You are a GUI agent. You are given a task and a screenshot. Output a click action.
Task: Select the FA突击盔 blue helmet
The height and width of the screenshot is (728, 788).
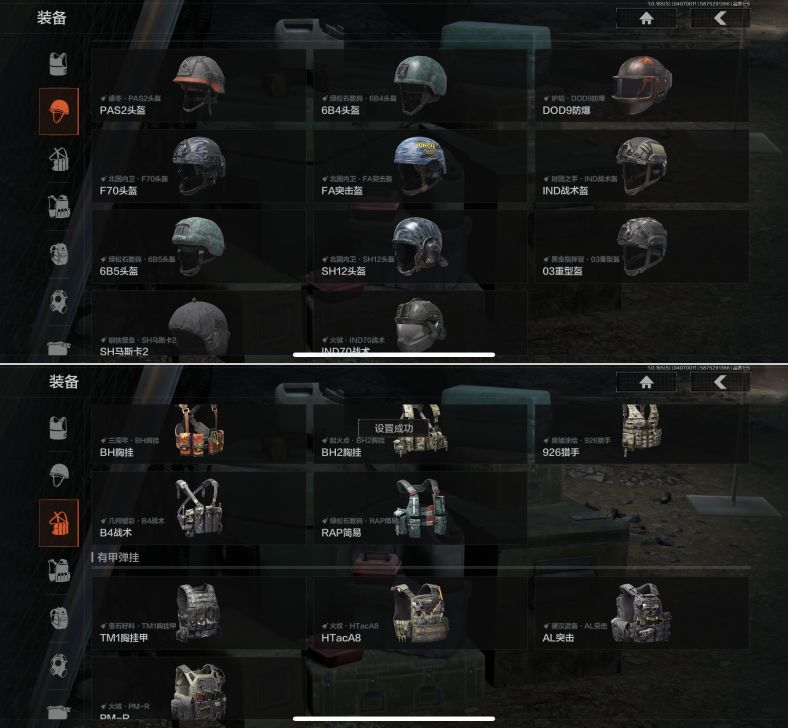421,166
